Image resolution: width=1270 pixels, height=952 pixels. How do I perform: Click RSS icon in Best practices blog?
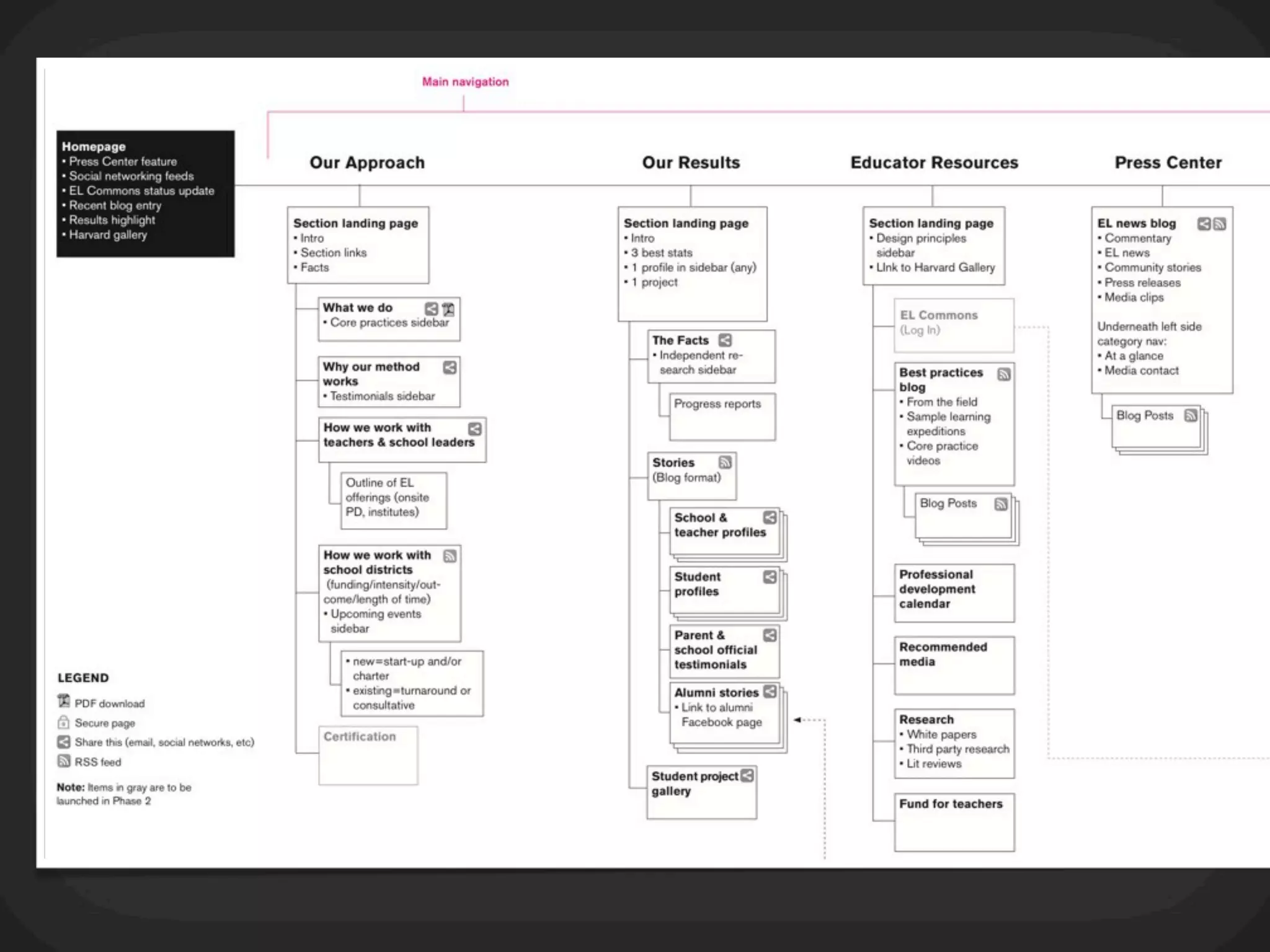click(x=1004, y=374)
